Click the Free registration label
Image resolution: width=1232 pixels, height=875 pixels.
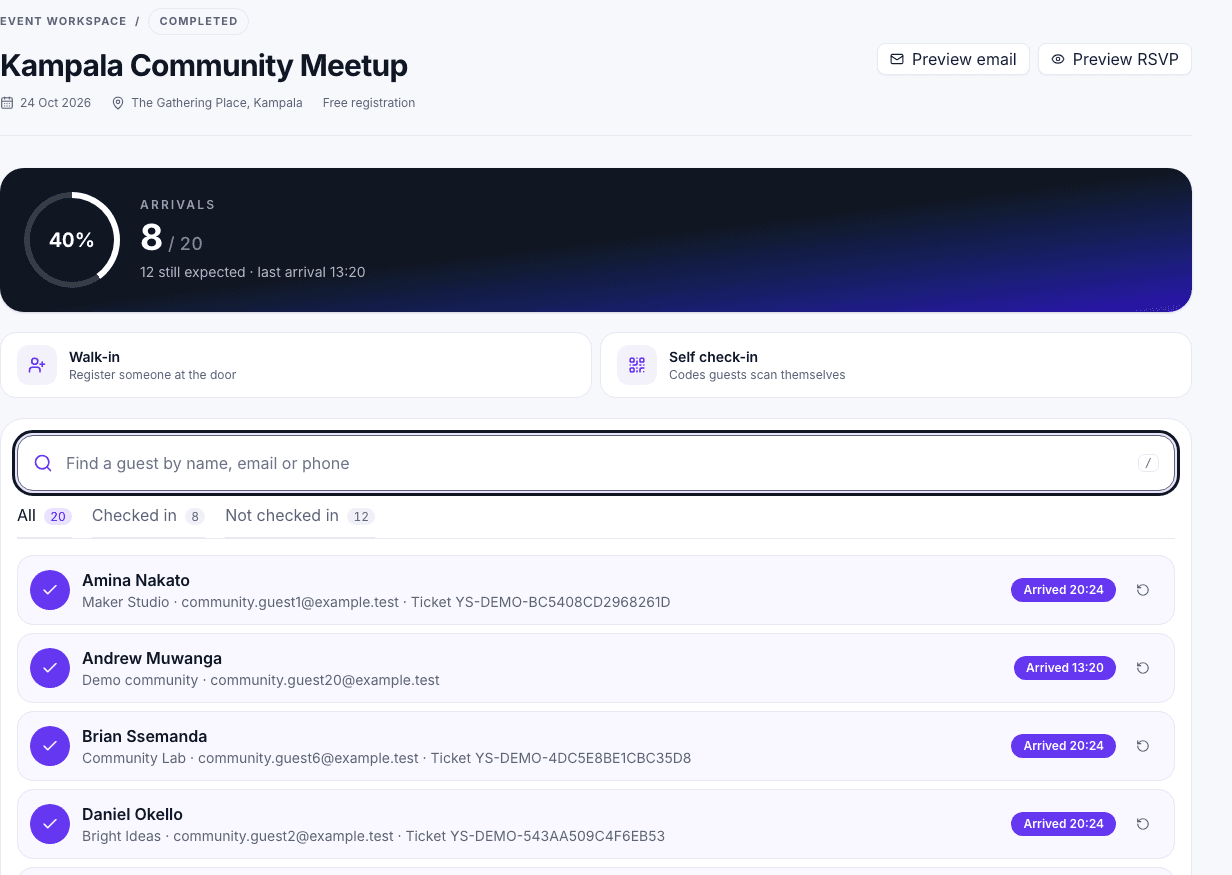(369, 103)
